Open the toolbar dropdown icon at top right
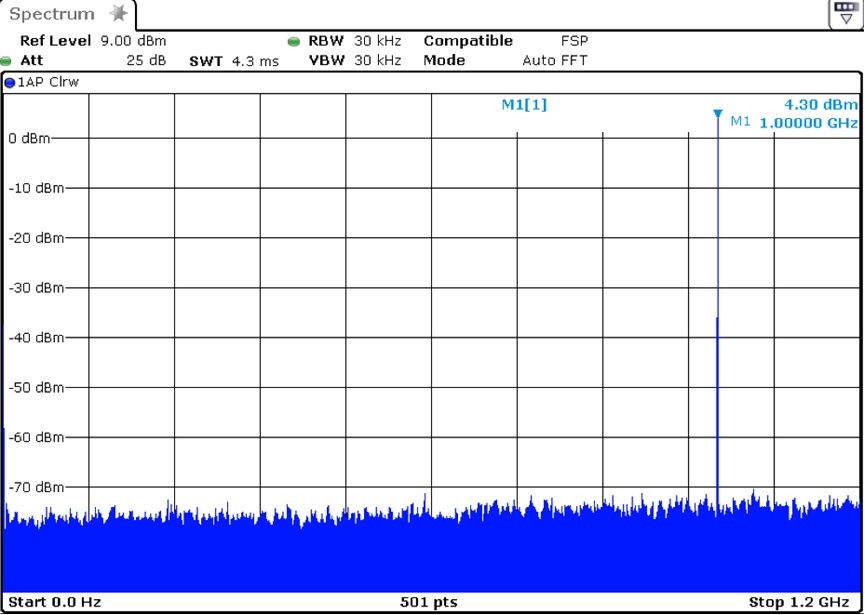The width and height of the screenshot is (865, 615). pos(845,14)
